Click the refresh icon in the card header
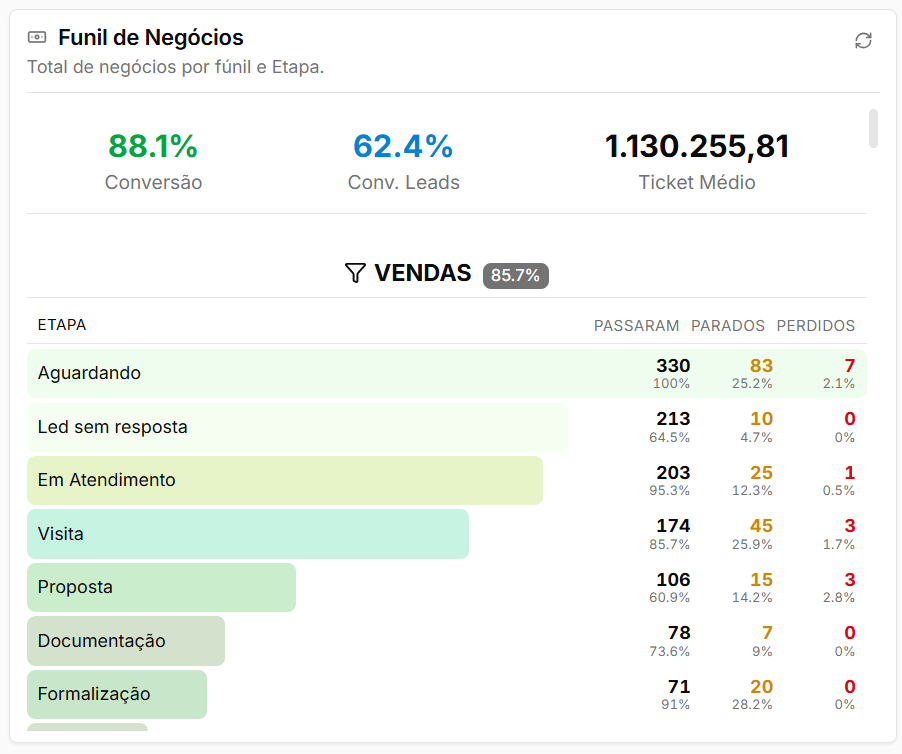The height and width of the screenshot is (754, 902). [863, 40]
